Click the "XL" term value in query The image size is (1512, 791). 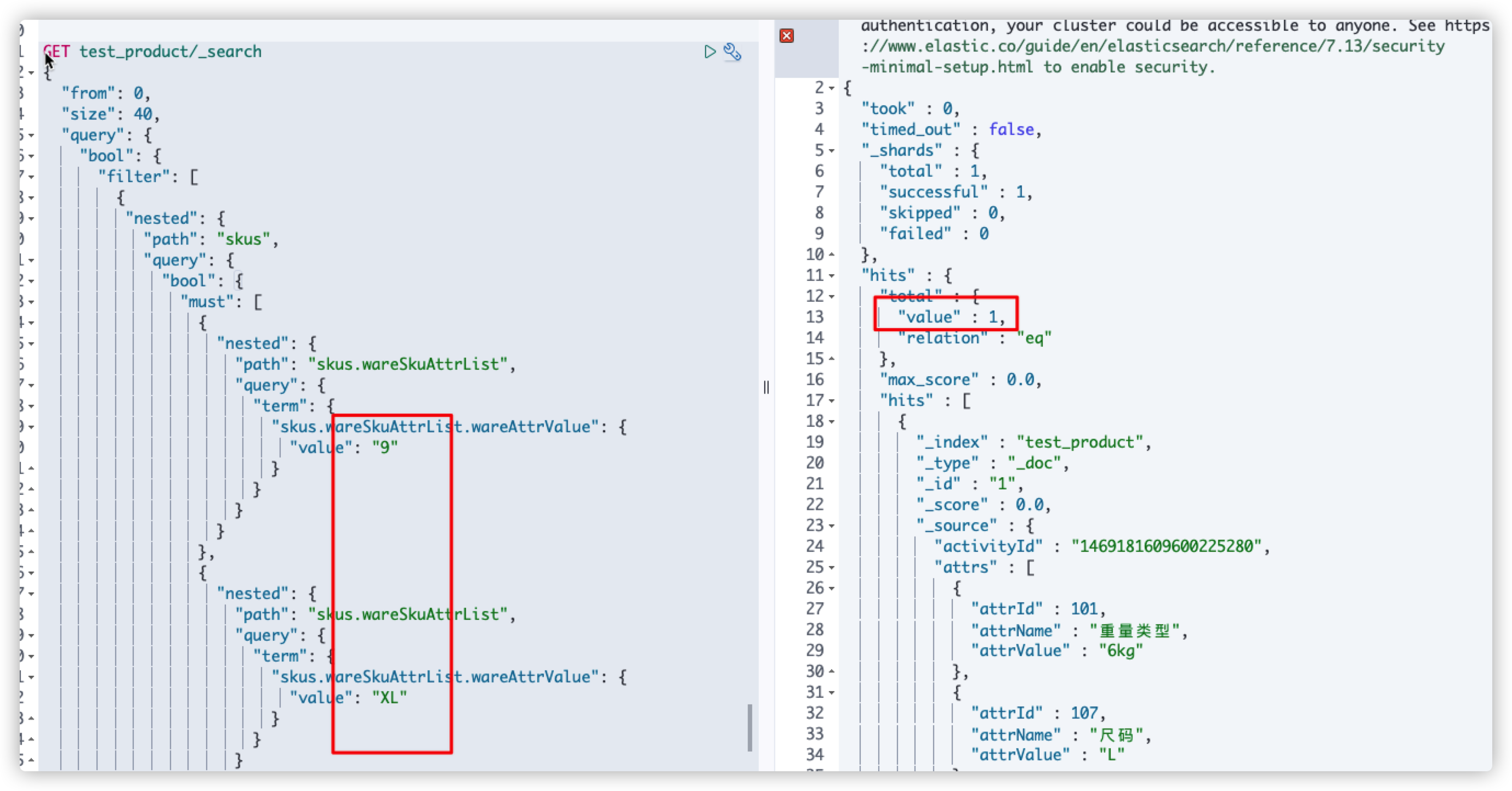pos(389,698)
